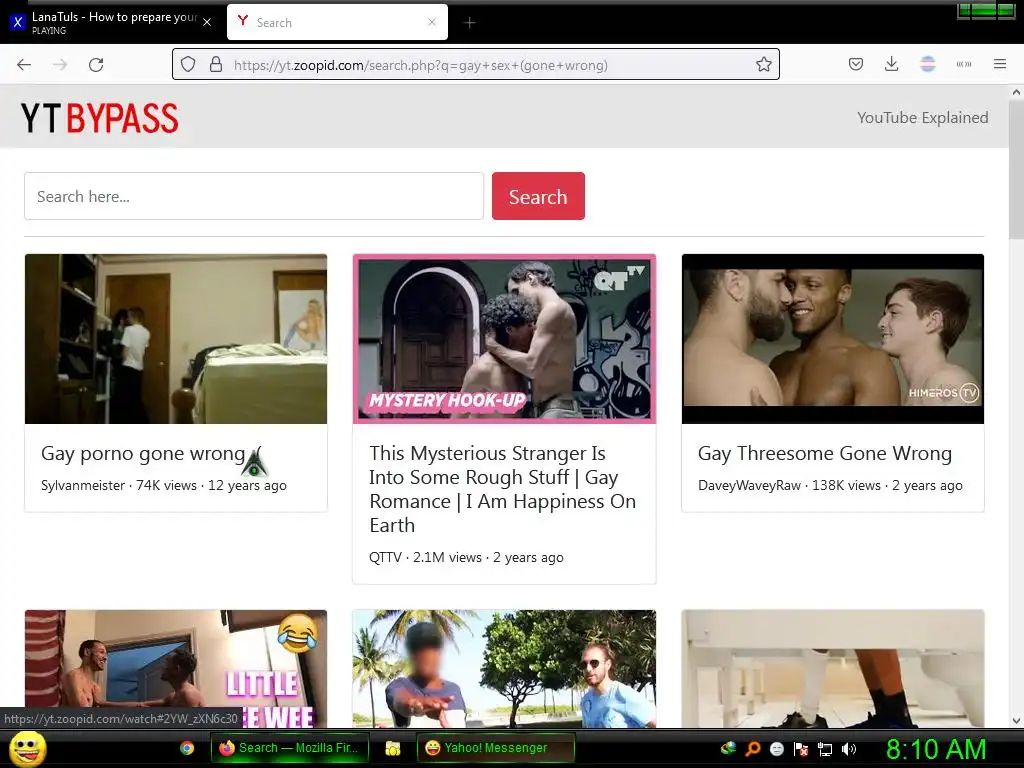This screenshot has width=1024, height=768.
Task: Click the browser forward arrow
Action: pos(60,65)
